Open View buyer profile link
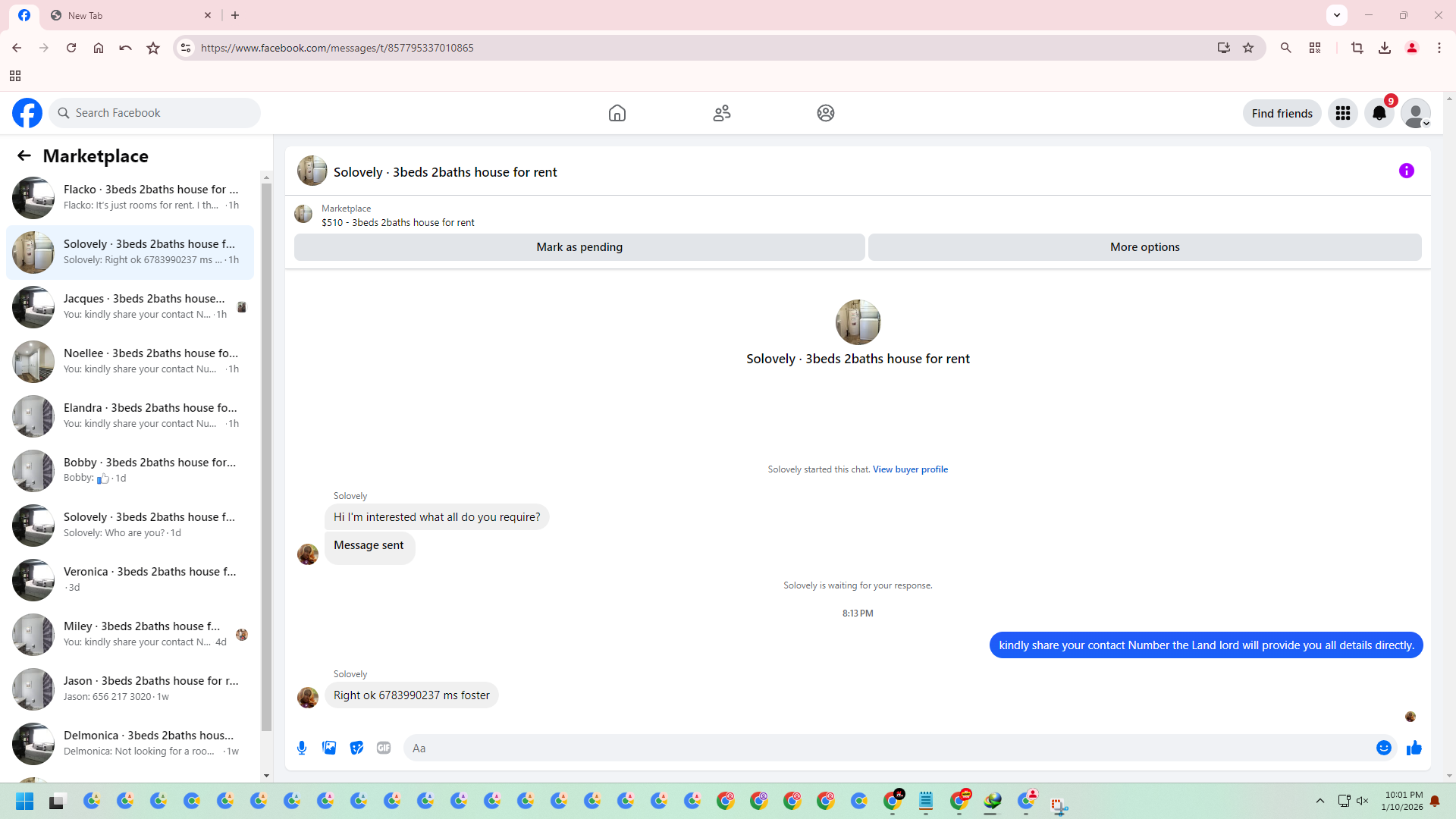 tap(910, 469)
